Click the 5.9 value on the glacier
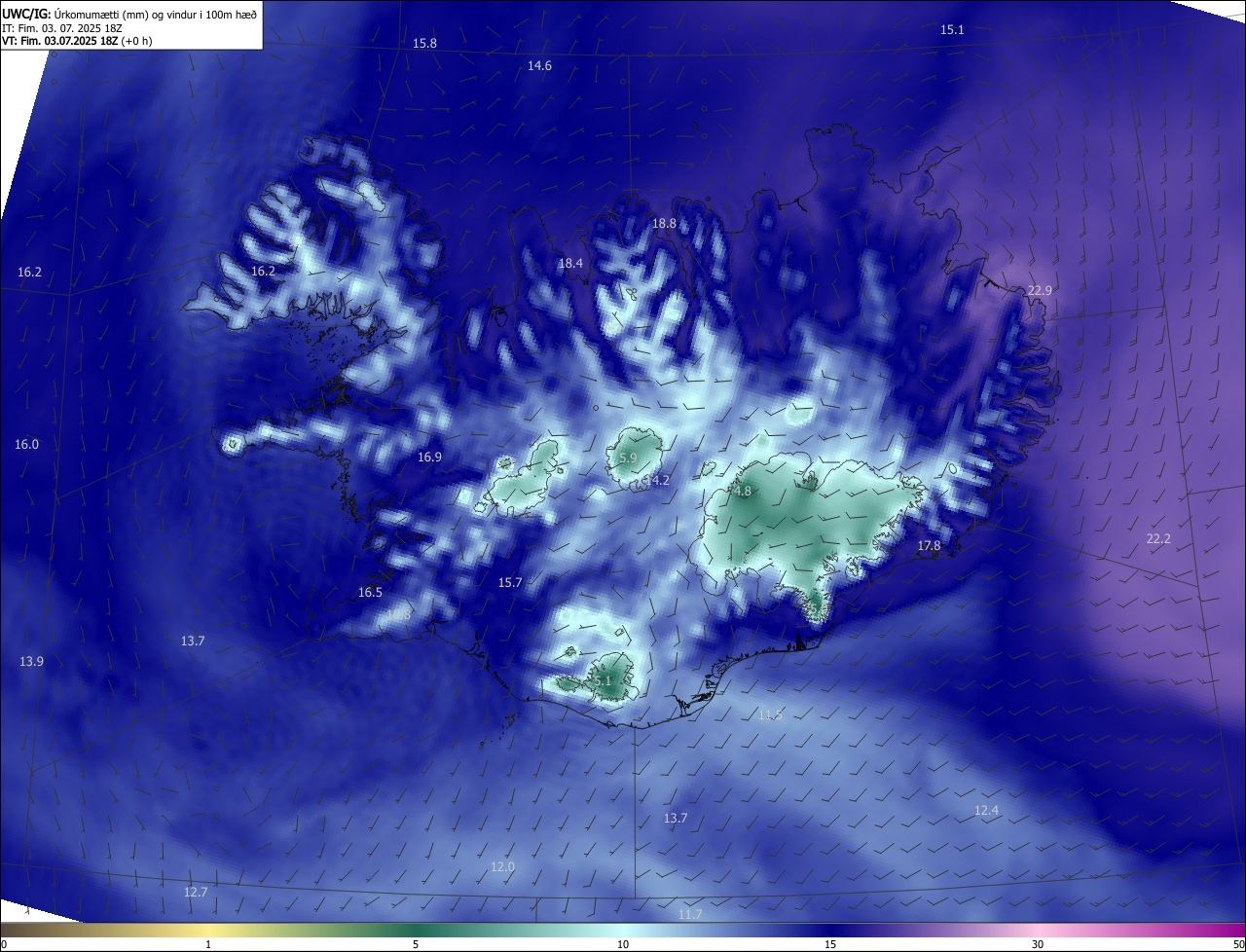Screen dimensions: 1246x952 (628, 458)
